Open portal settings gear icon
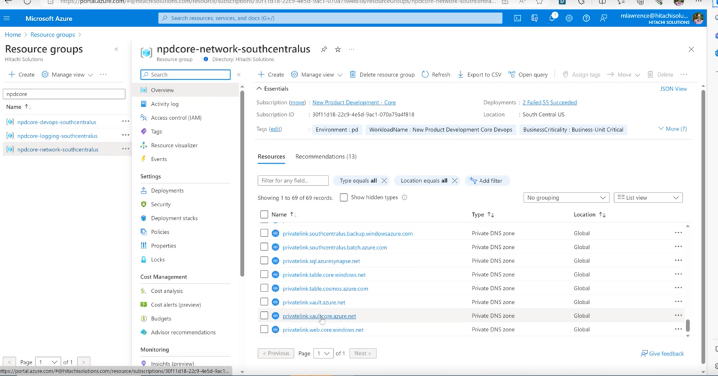This screenshot has width=718, height=376. click(569, 18)
